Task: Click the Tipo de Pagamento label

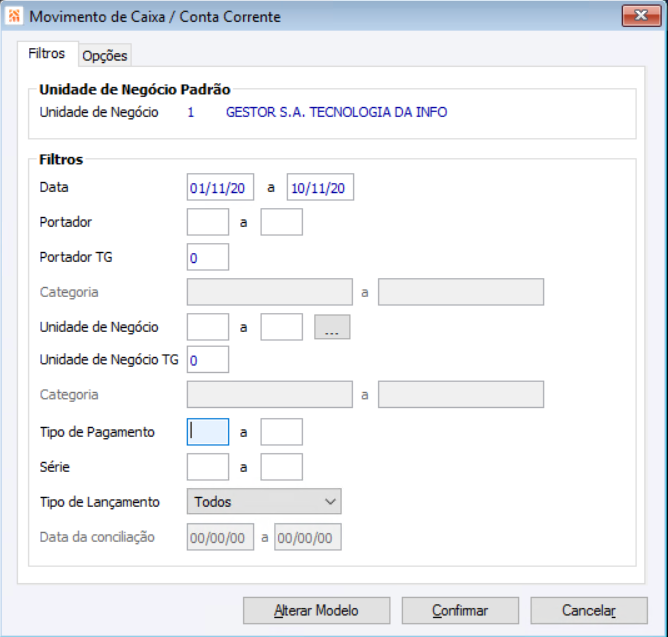Action: pyautogui.click(x=97, y=432)
